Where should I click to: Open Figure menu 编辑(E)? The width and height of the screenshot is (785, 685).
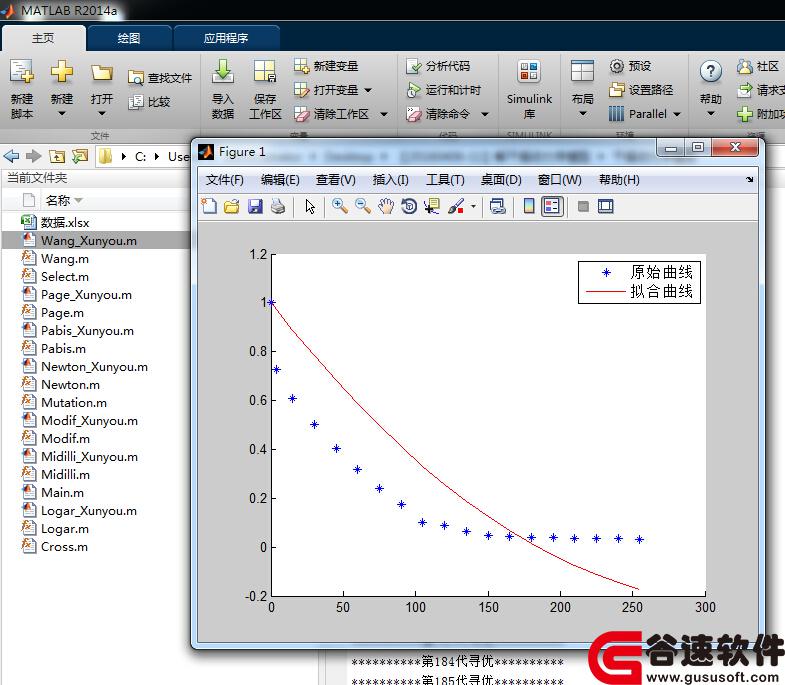point(280,179)
